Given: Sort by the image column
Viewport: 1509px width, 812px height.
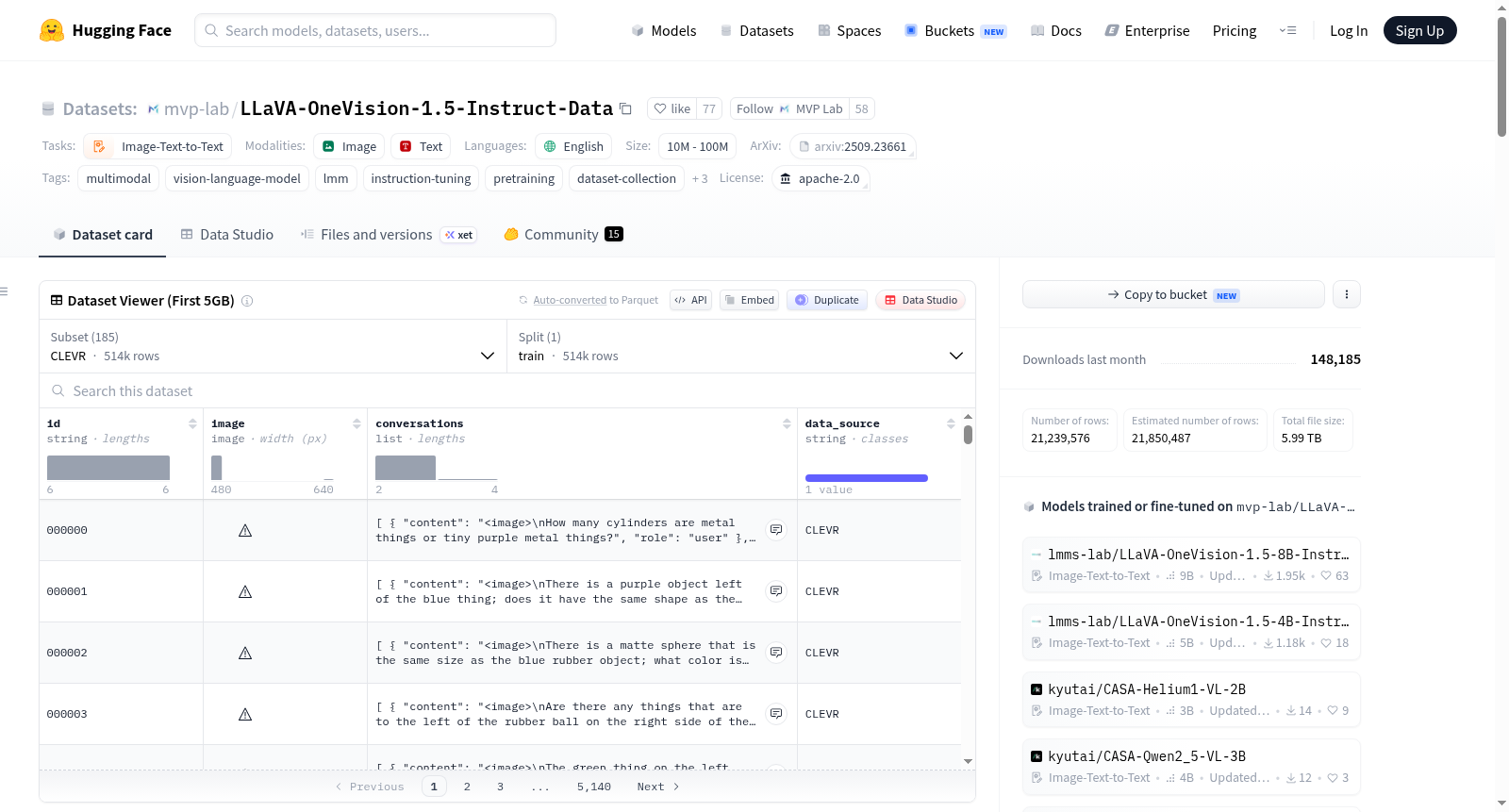Looking at the screenshot, I should click(x=357, y=423).
